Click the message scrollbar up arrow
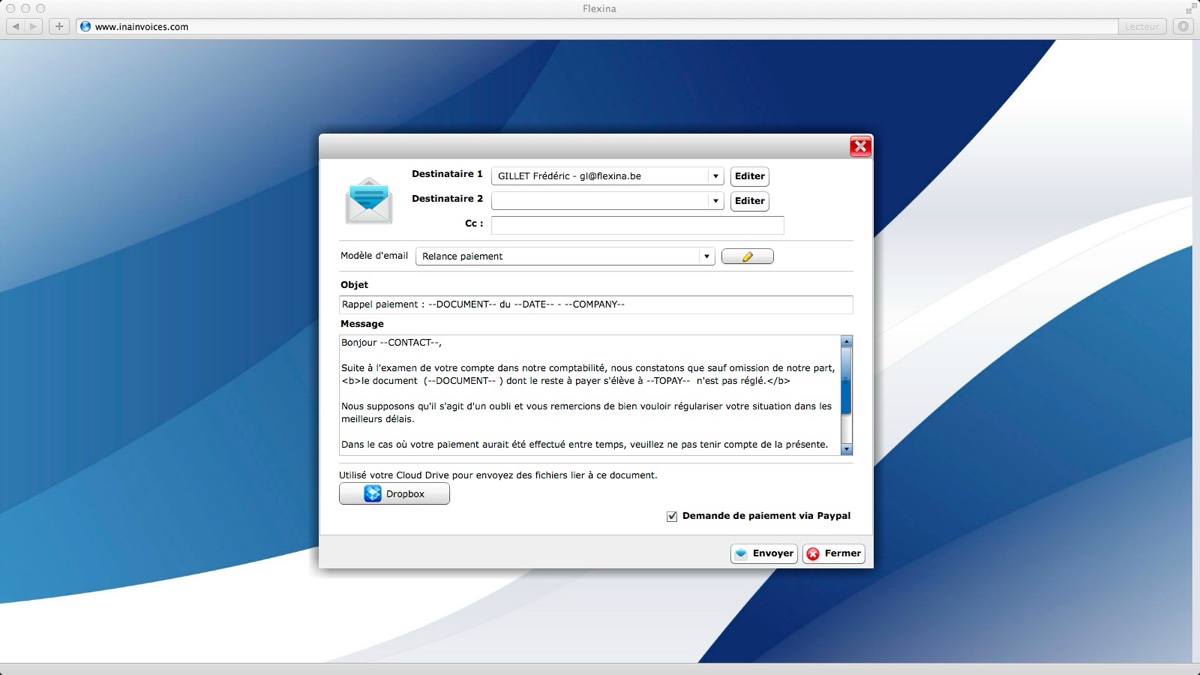The width and height of the screenshot is (1200, 675). pos(847,342)
